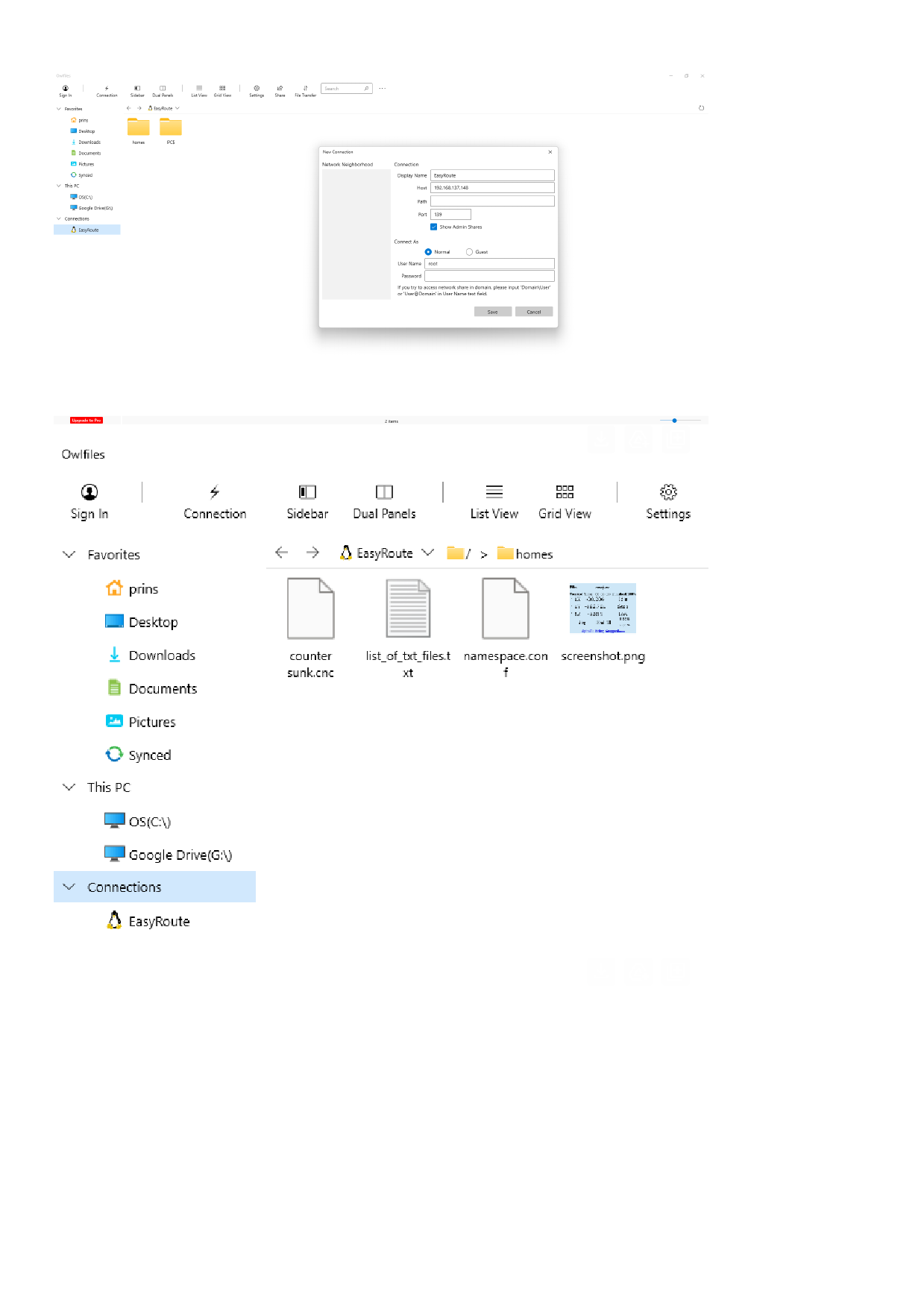Viewport: 924px width, 1308px height.
Task: Collapse the highlighted Connections section chevron
Action: tap(69, 887)
